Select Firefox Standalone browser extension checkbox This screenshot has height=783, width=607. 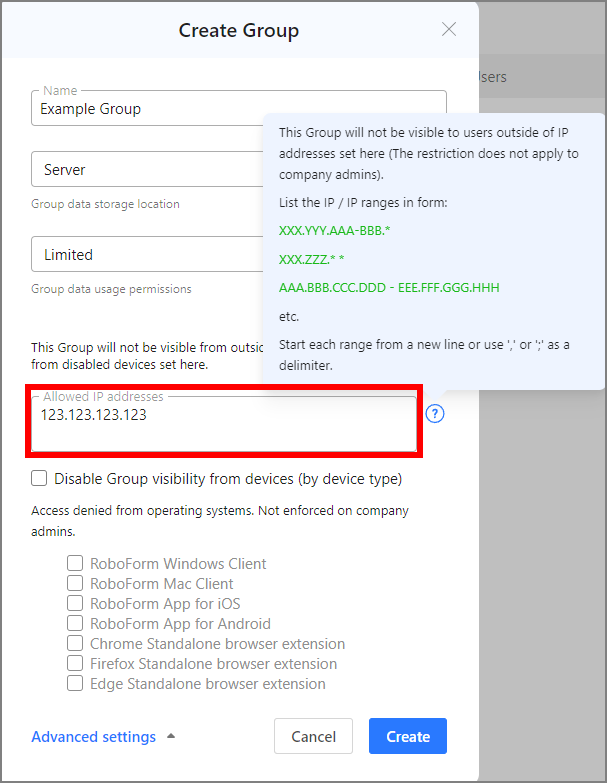coord(74,664)
